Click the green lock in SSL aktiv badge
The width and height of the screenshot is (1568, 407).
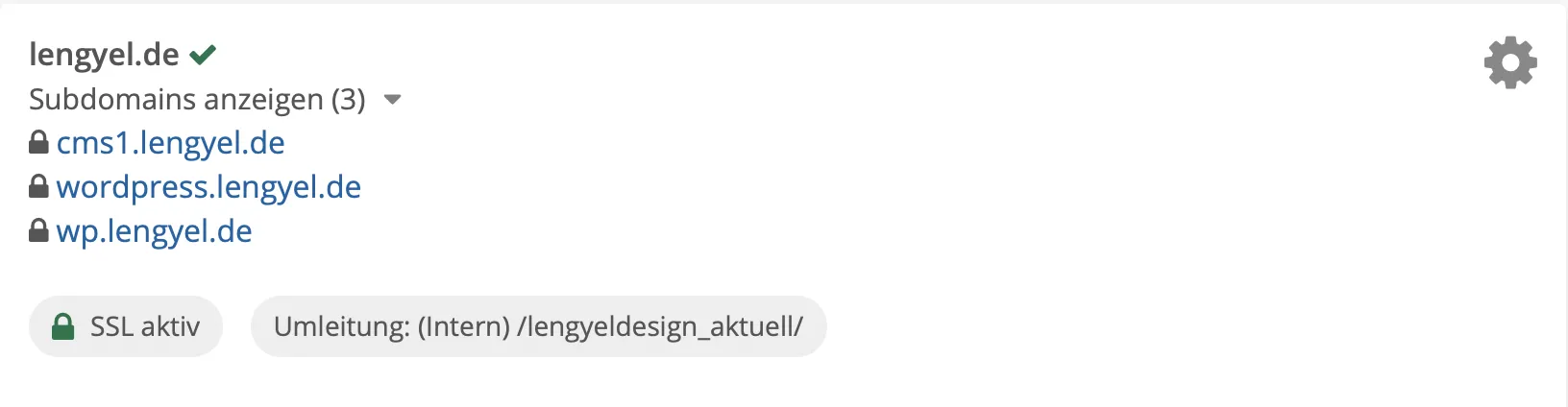62,326
